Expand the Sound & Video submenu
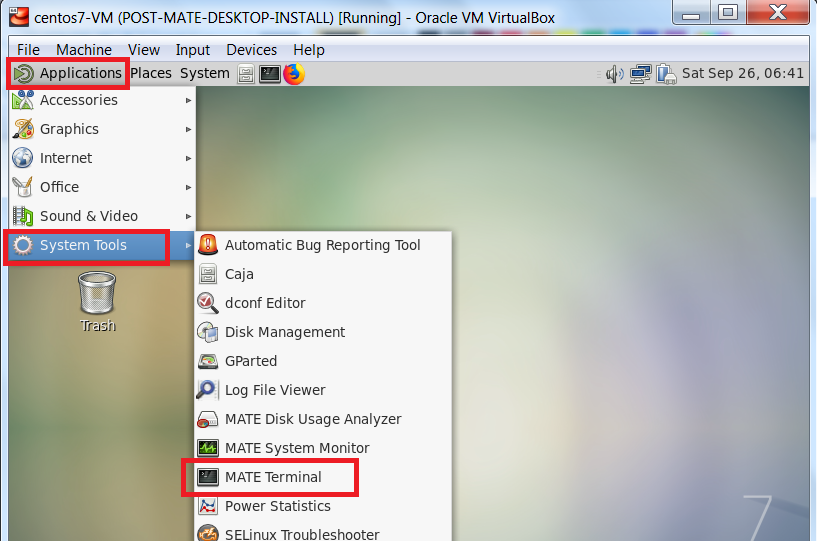The height and width of the screenshot is (541, 817). [88, 216]
